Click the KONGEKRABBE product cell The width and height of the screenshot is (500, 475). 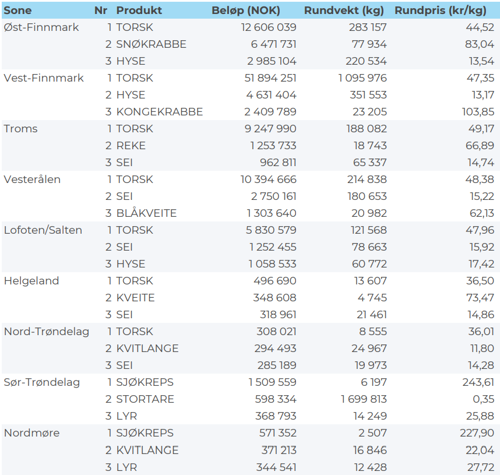[159, 112]
